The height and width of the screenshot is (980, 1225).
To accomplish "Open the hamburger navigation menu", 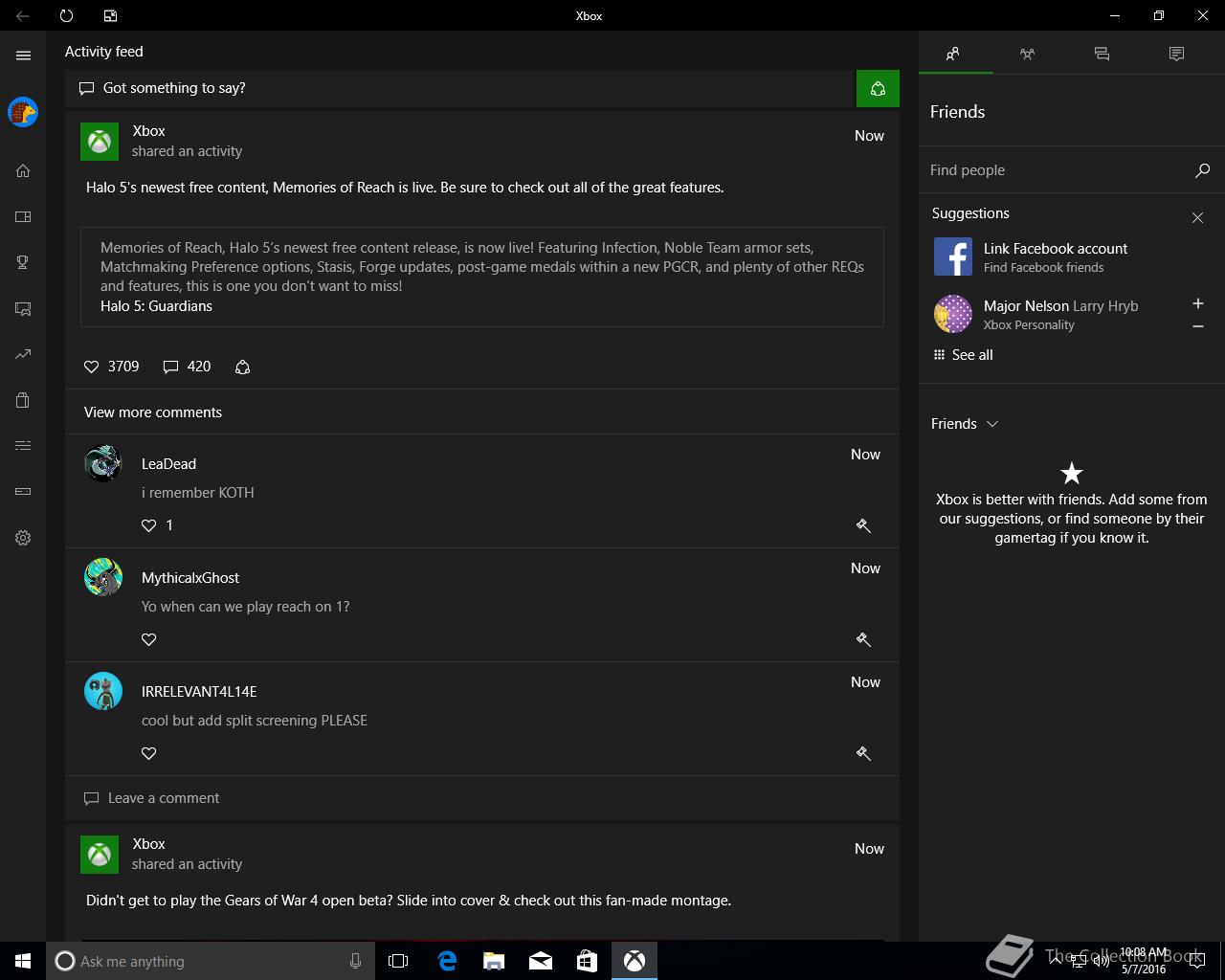I will 23,56.
